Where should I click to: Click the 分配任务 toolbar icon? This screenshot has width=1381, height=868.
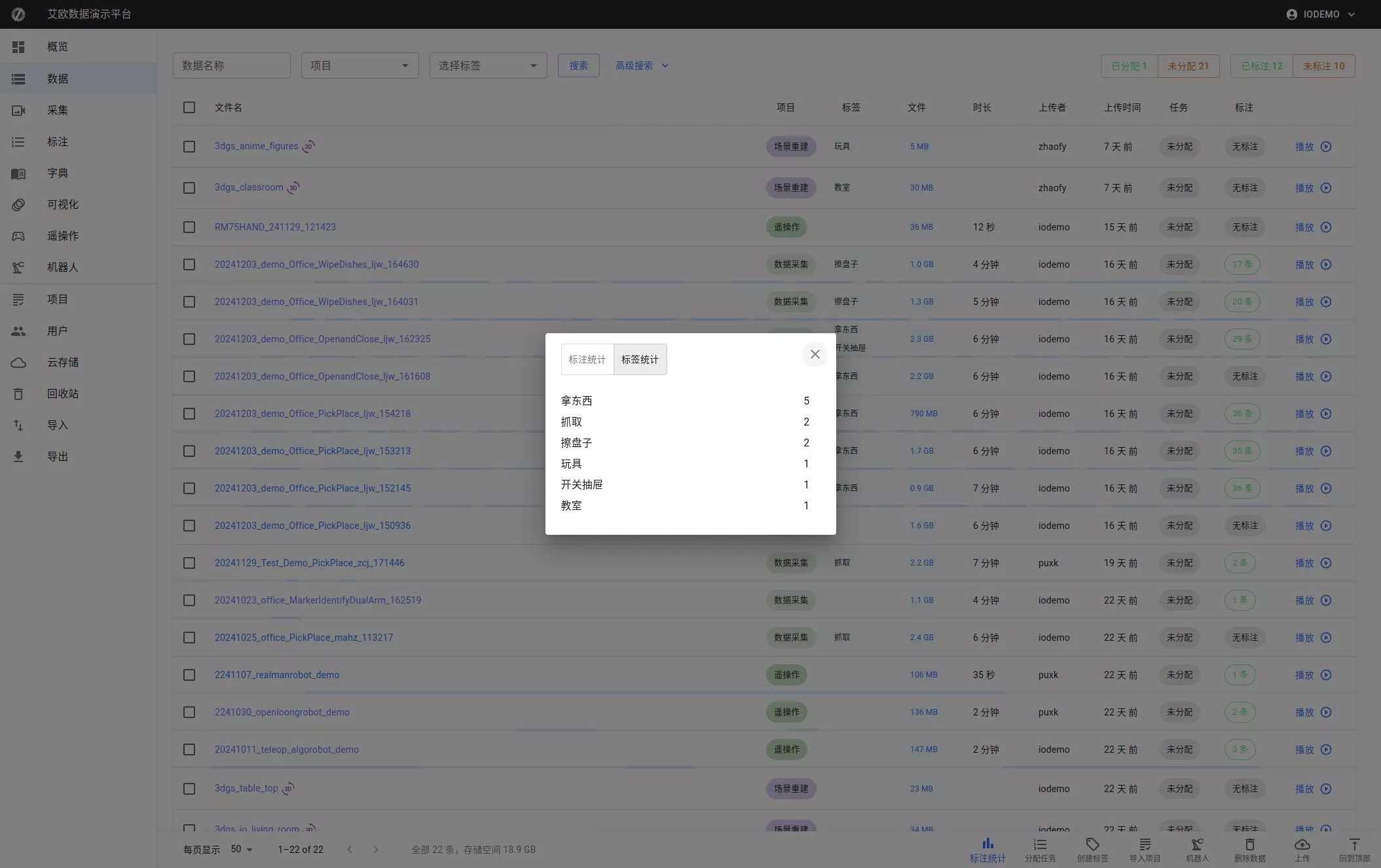[x=1040, y=844]
